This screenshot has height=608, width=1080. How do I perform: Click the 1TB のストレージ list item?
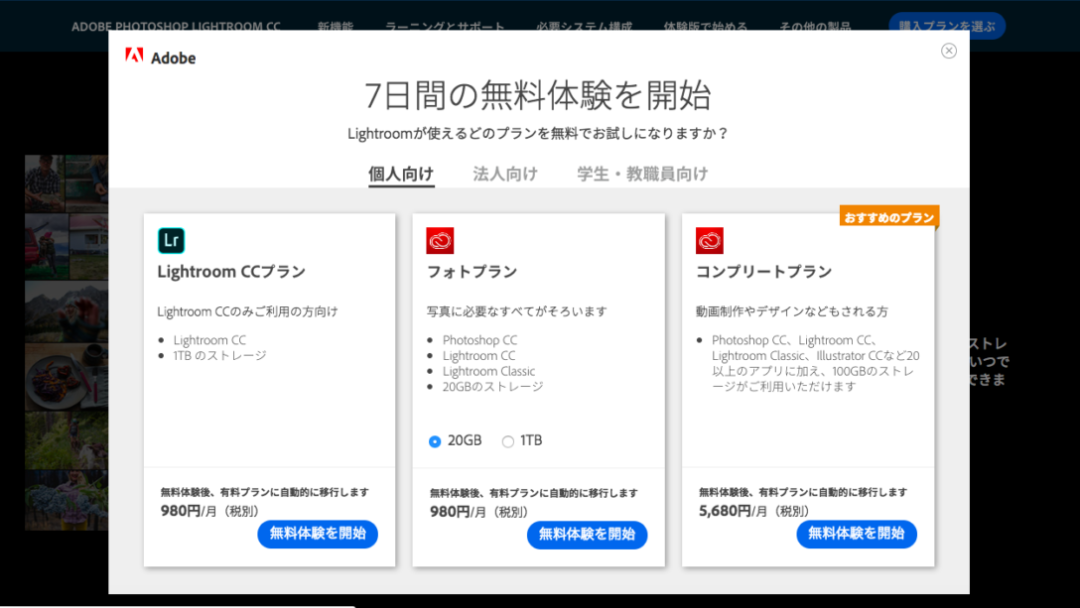click(x=220, y=355)
